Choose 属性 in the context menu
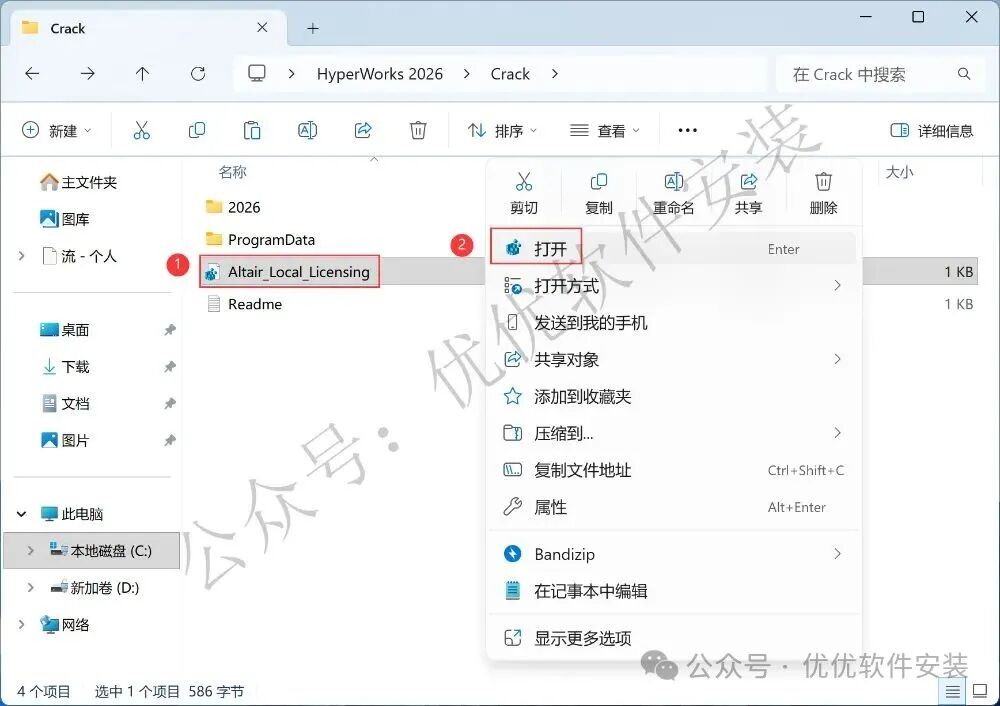Viewport: 1000px width, 706px height. 673,508
